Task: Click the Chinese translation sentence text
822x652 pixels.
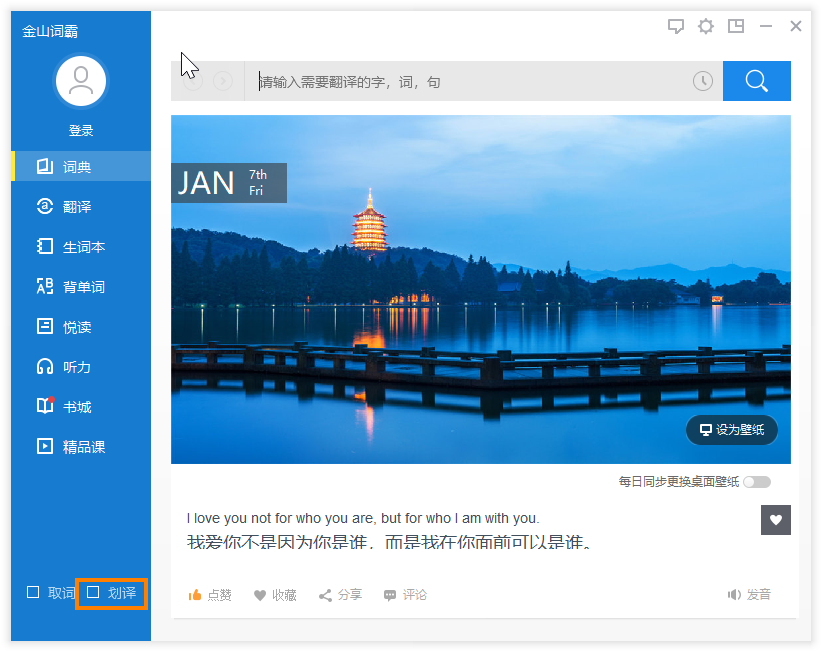Action: click(x=389, y=542)
